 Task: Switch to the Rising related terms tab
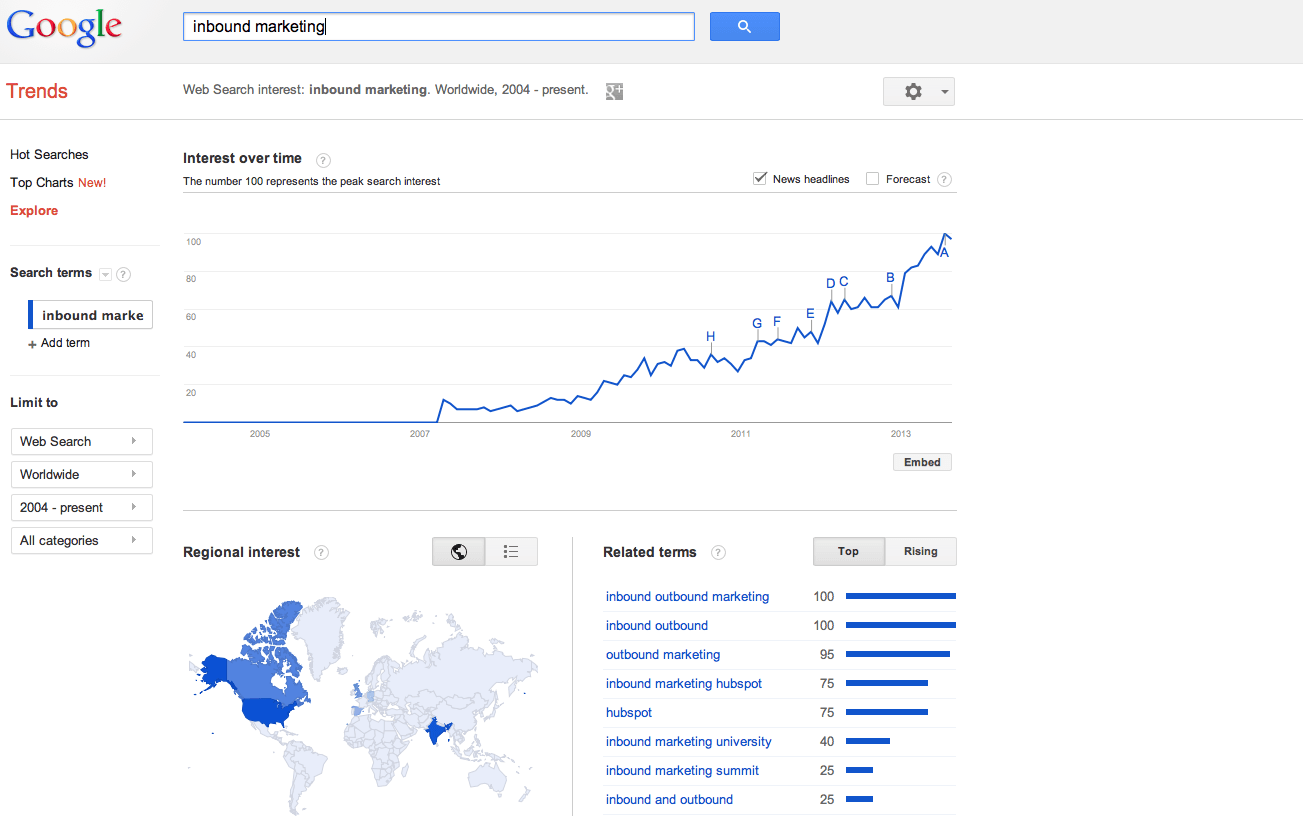point(921,552)
